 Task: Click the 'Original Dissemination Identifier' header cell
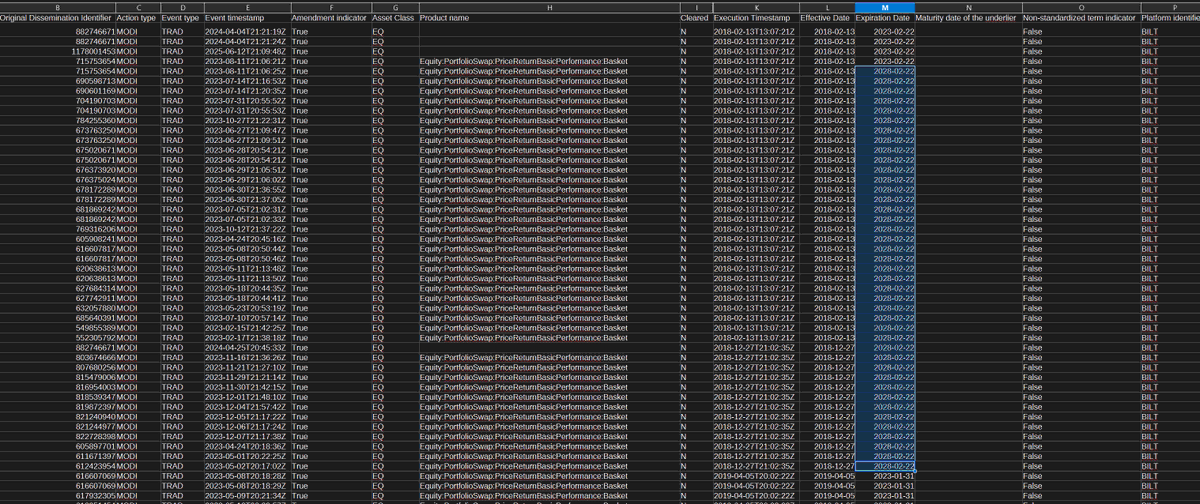(x=57, y=18)
